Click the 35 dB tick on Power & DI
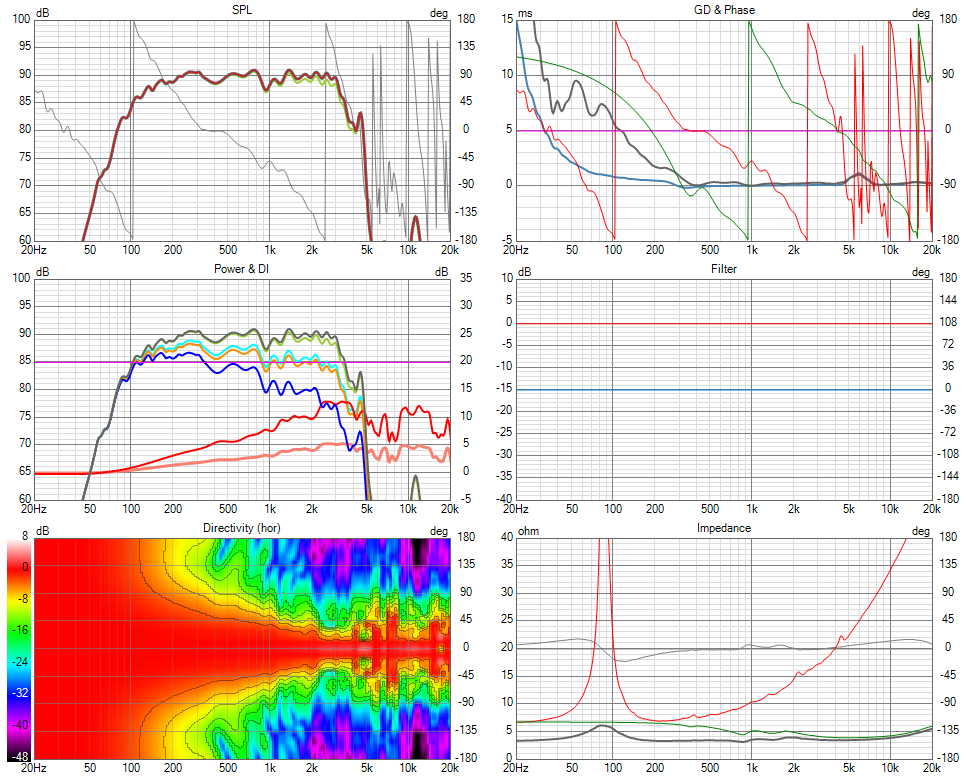The width and height of the screenshot is (966, 779). 466,278
